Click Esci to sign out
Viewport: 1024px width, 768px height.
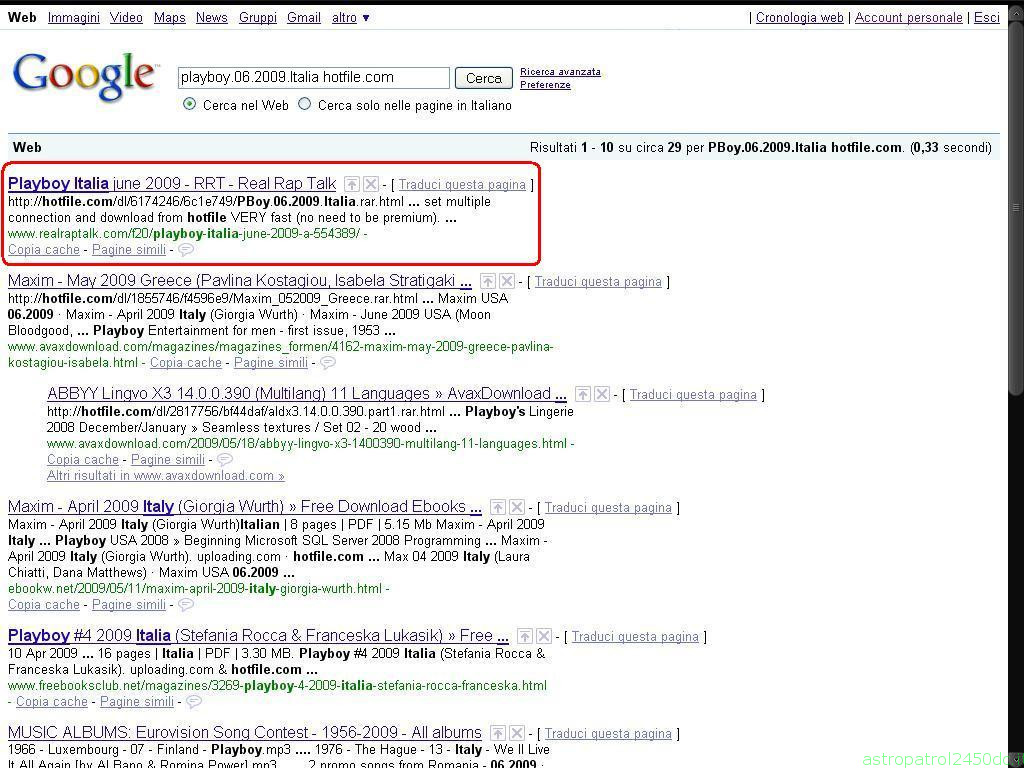[x=987, y=18]
